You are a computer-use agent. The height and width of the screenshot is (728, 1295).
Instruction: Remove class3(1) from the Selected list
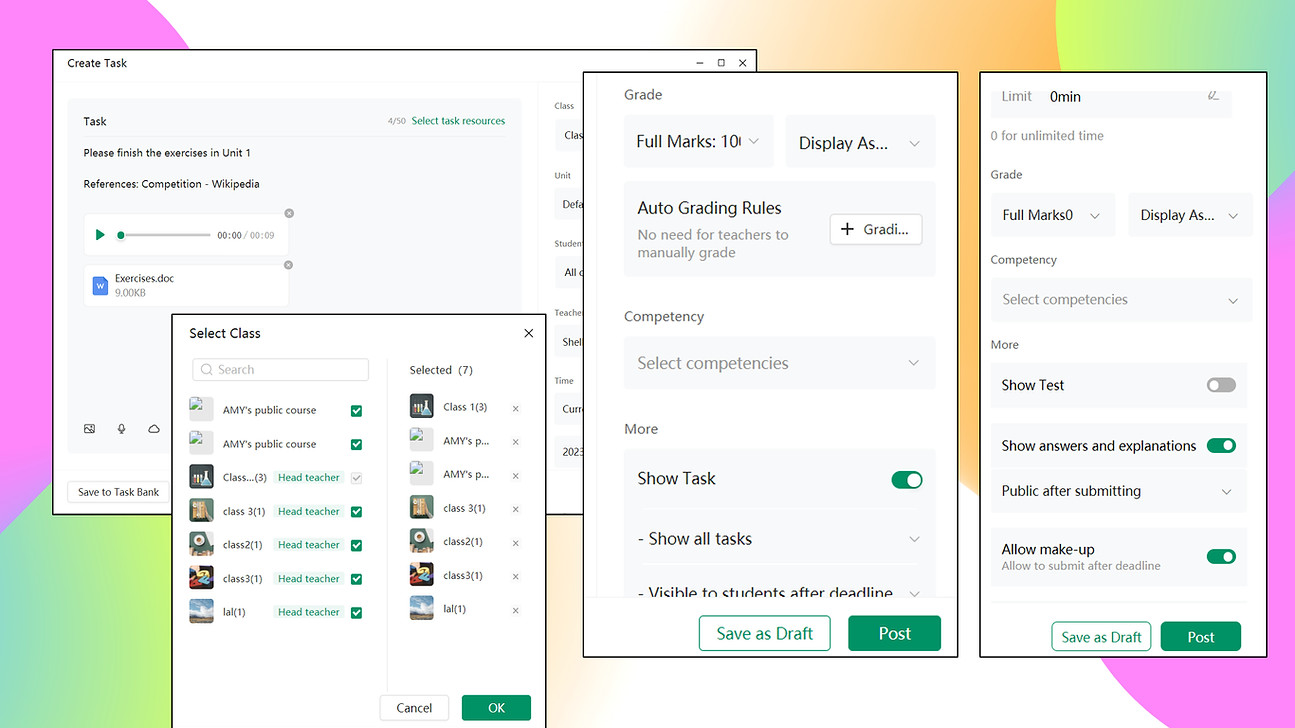coord(516,576)
